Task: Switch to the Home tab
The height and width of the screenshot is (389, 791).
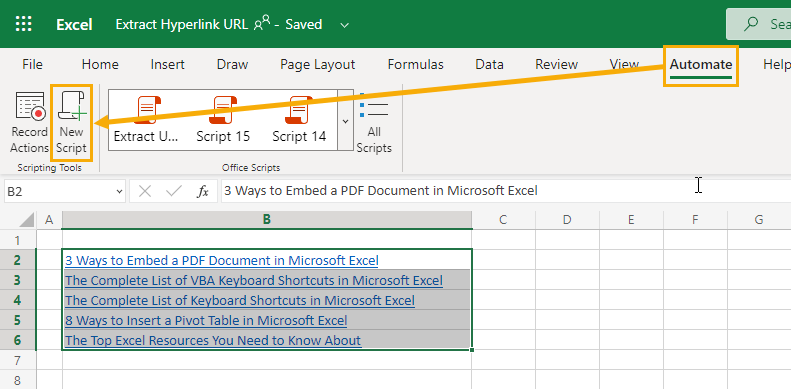Action: [100, 65]
